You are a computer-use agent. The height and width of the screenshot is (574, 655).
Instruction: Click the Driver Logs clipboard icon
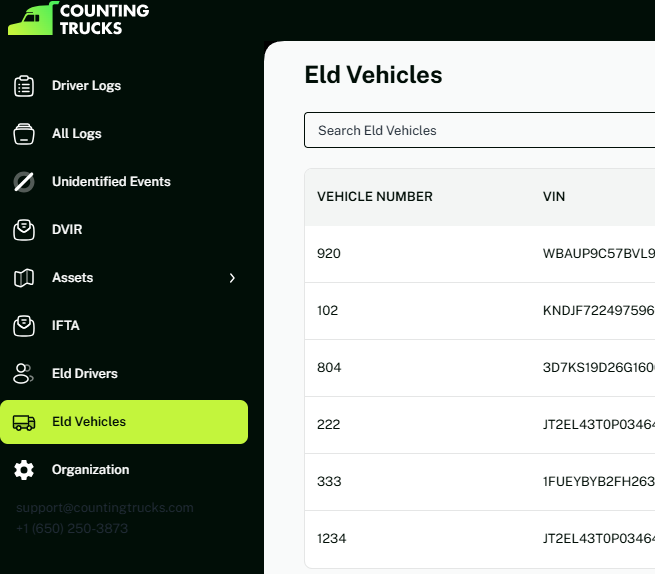click(24, 86)
